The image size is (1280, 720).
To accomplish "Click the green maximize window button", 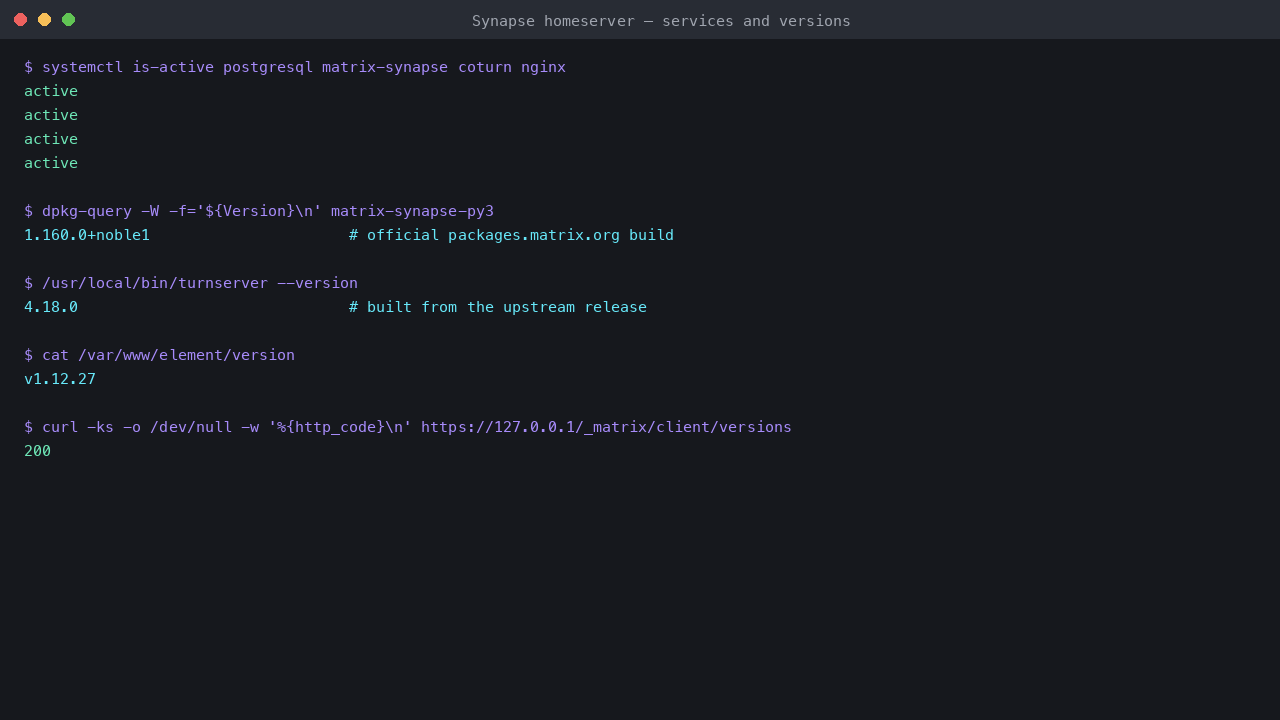I will (x=68, y=20).
